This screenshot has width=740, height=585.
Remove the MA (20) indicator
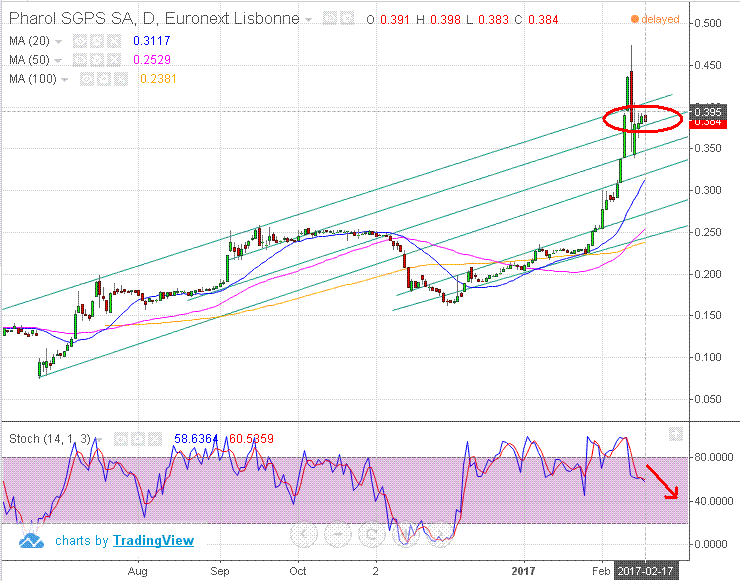point(114,42)
